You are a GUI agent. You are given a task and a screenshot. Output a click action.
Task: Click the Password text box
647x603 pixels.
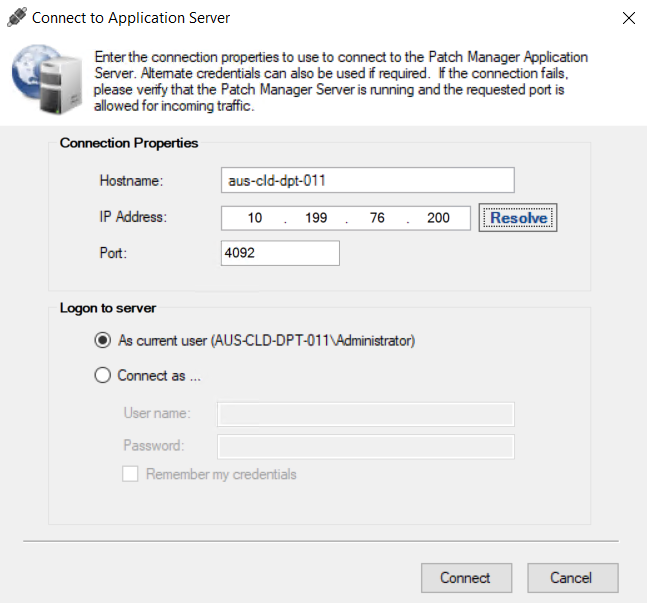tap(366, 446)
